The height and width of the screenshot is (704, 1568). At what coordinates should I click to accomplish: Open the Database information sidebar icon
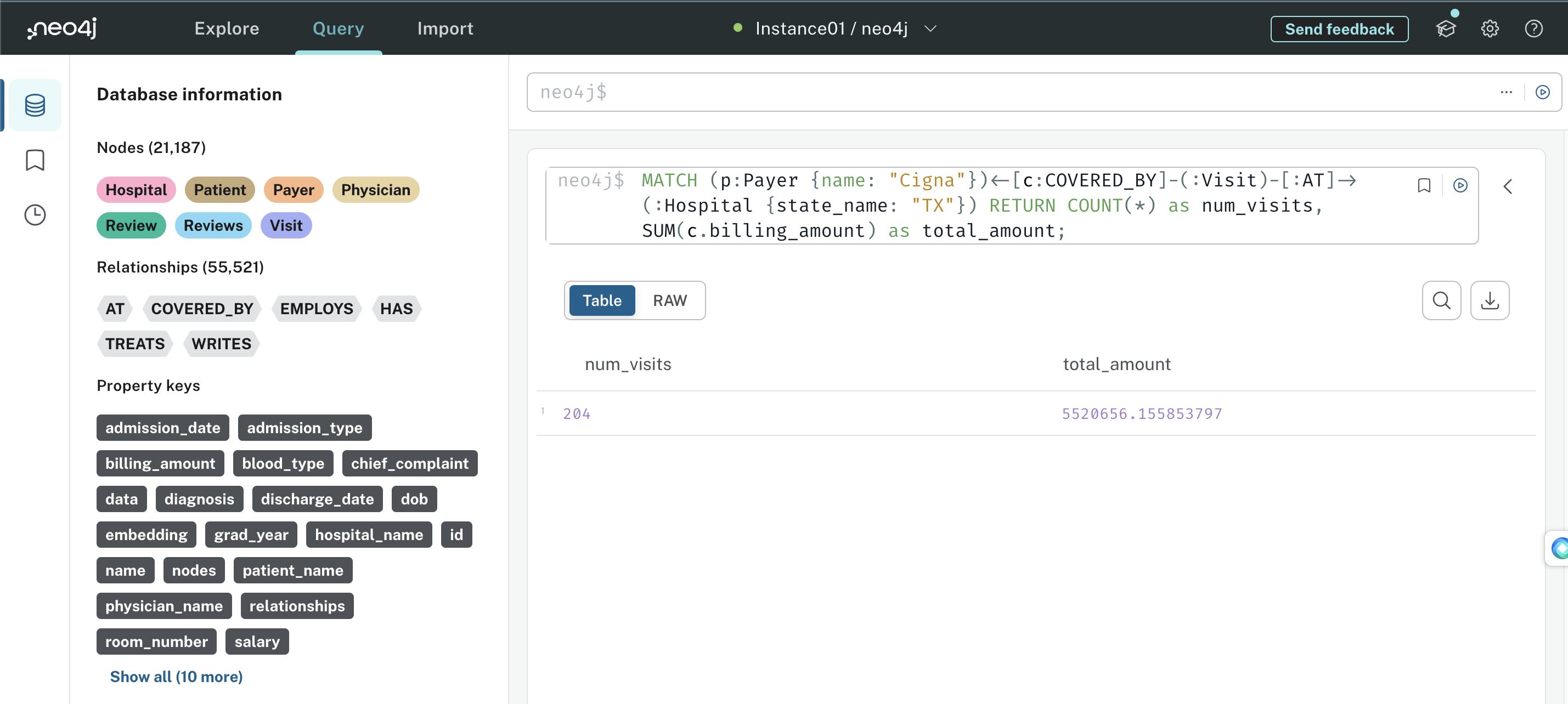pyautogui.click(x=35, y=105)
